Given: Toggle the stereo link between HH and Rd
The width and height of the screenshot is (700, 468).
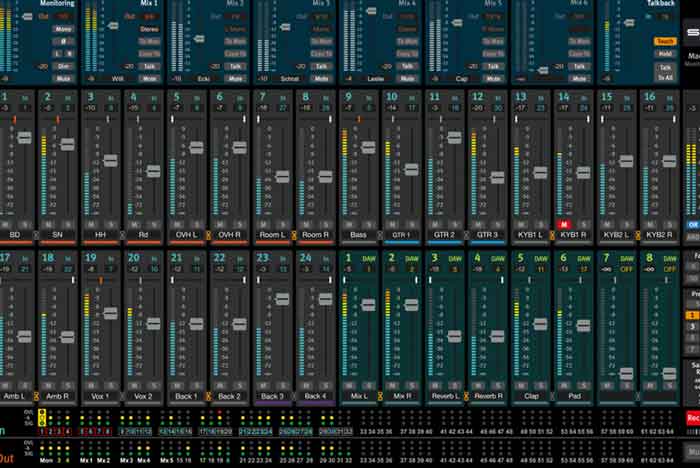Looking at the screenshot, I should click(122, 235).
